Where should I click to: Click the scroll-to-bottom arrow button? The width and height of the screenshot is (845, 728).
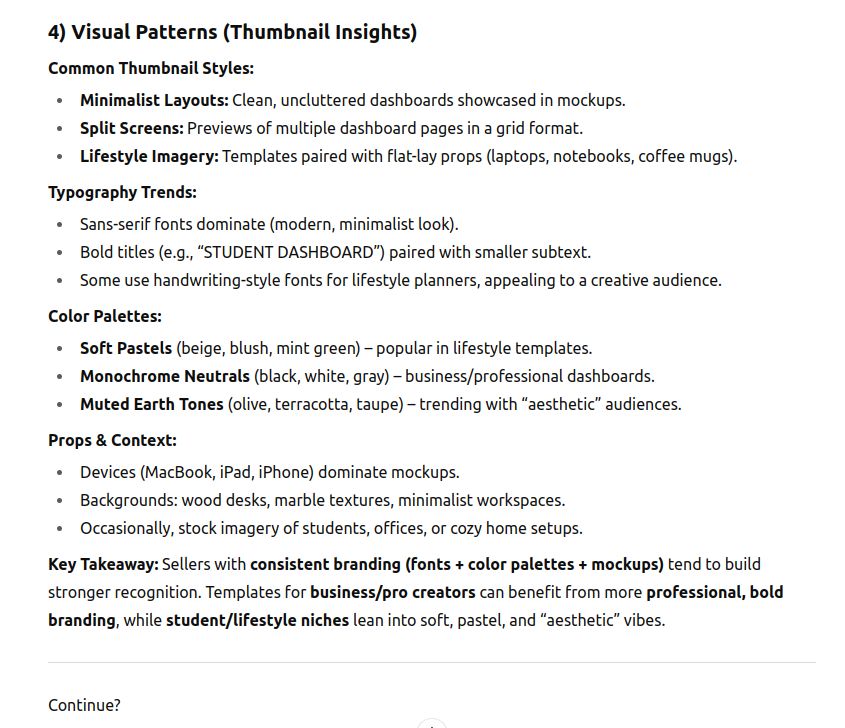[x=431, y=723]
